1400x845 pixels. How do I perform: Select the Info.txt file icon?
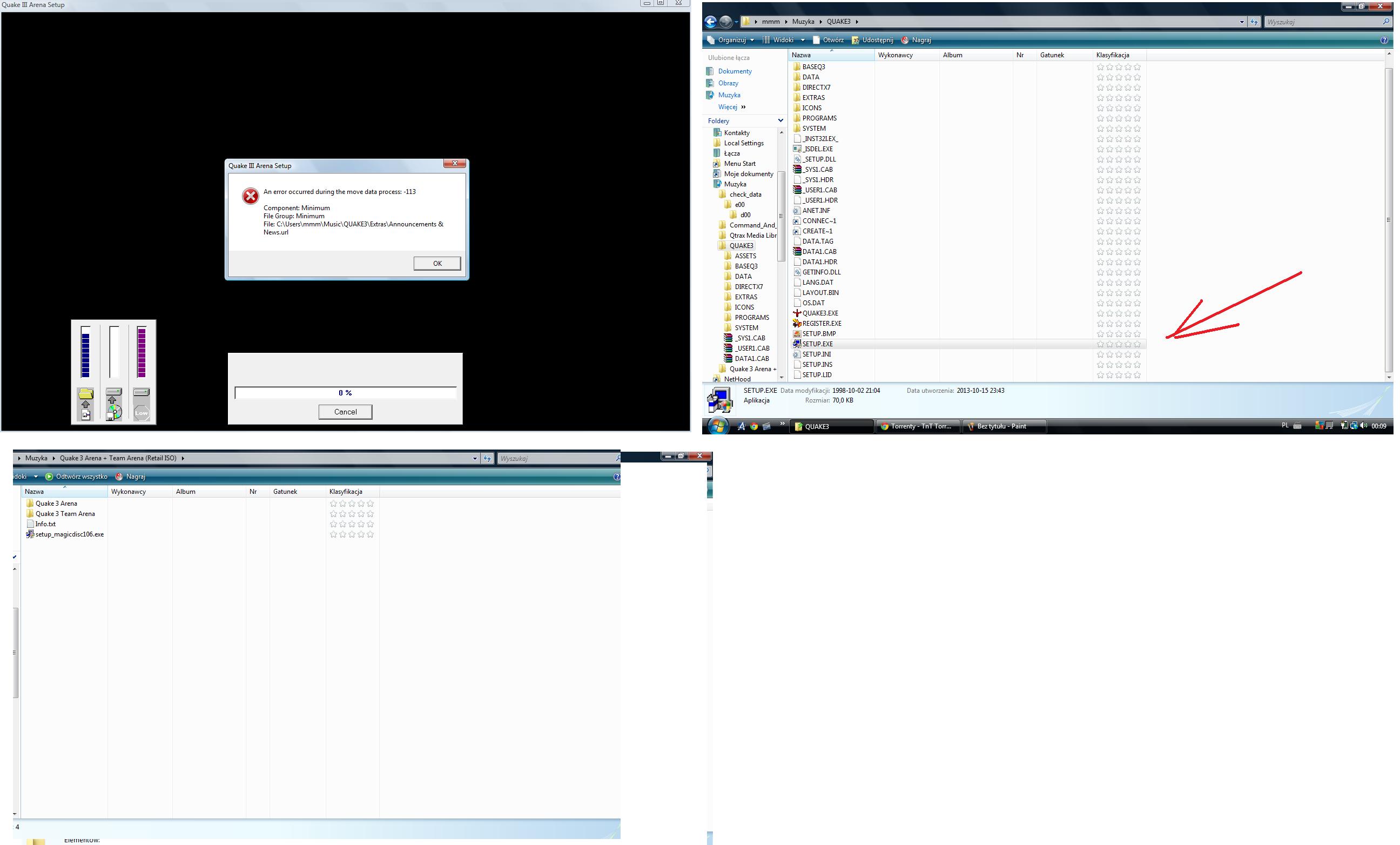tap(30, 524)
